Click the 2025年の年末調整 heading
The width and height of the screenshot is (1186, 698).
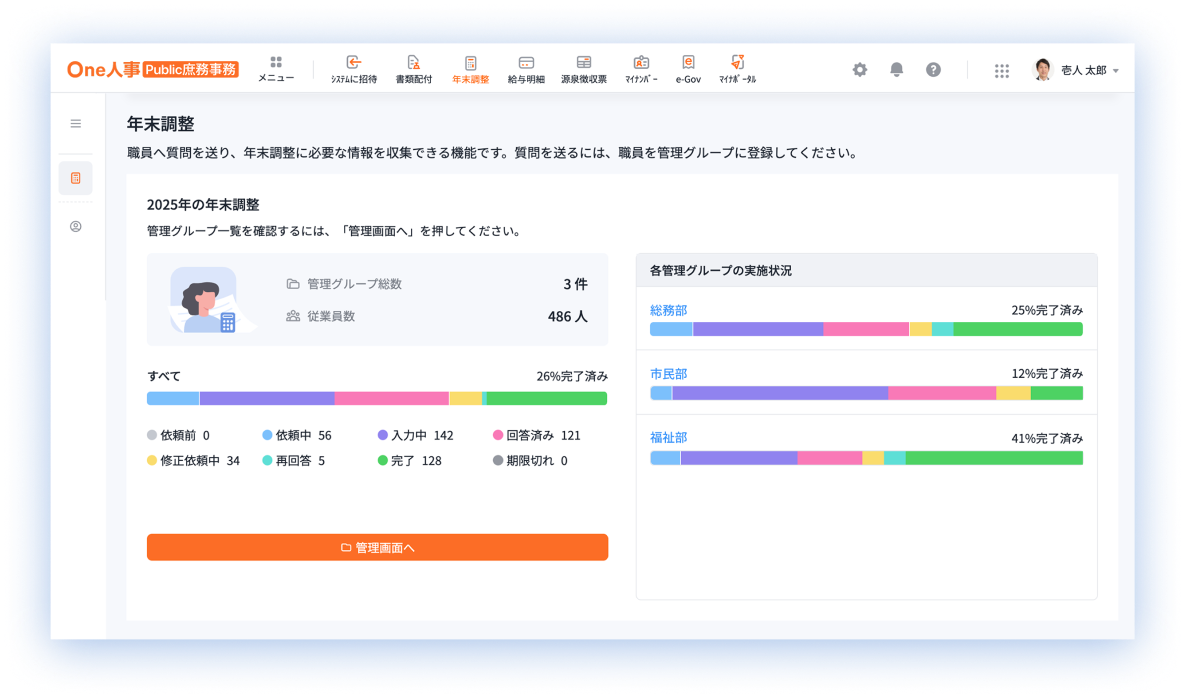[203, 205]
